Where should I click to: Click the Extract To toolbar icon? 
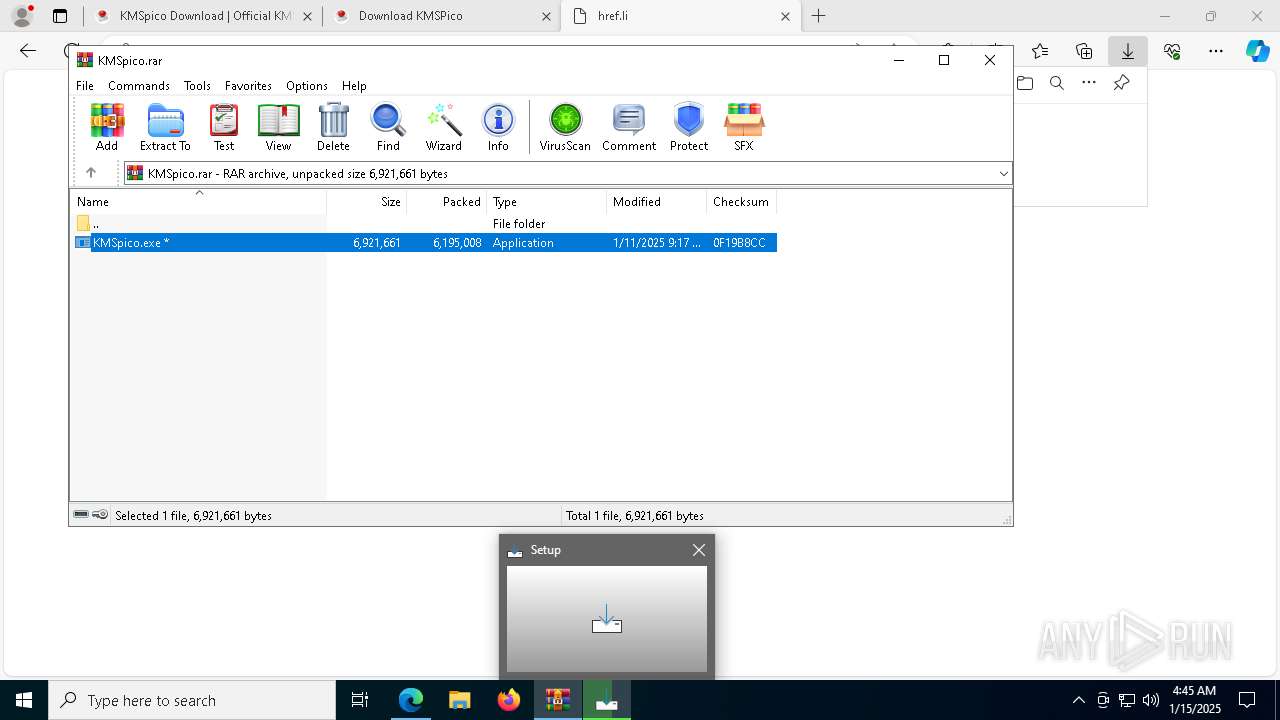pyautogui.click(x=165, y=127)
